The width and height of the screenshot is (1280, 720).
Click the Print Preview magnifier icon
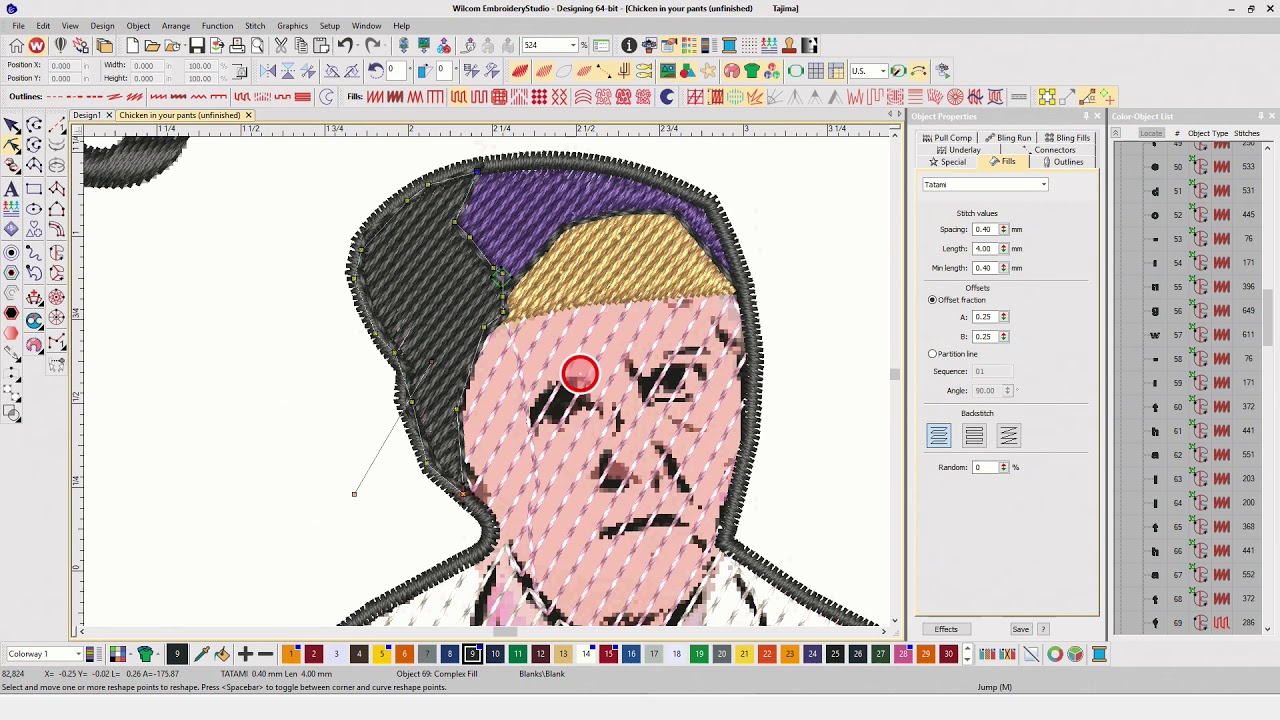[x=257, y=45]
